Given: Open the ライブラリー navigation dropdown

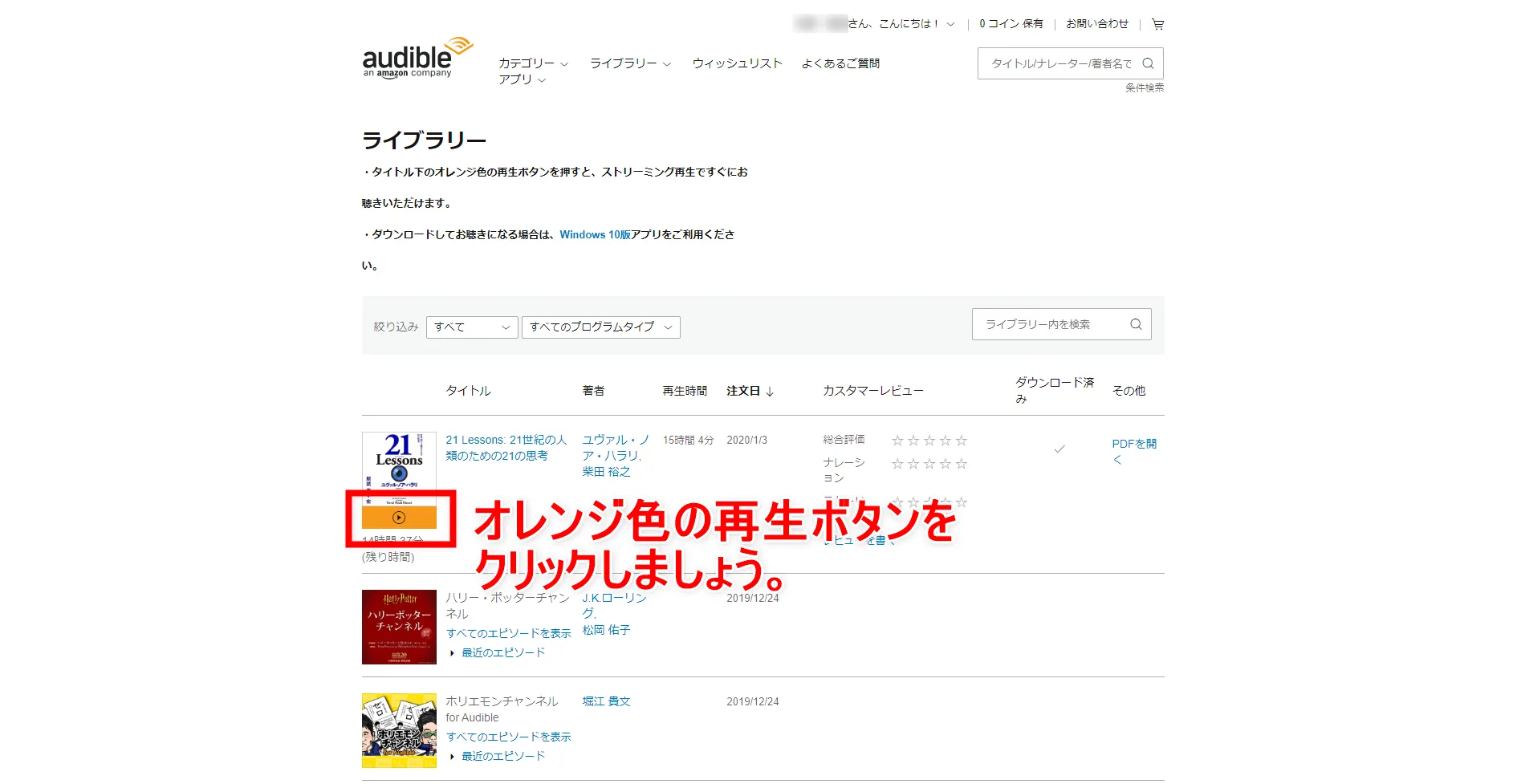Looking at the screenshot, I should click(630, 63).
